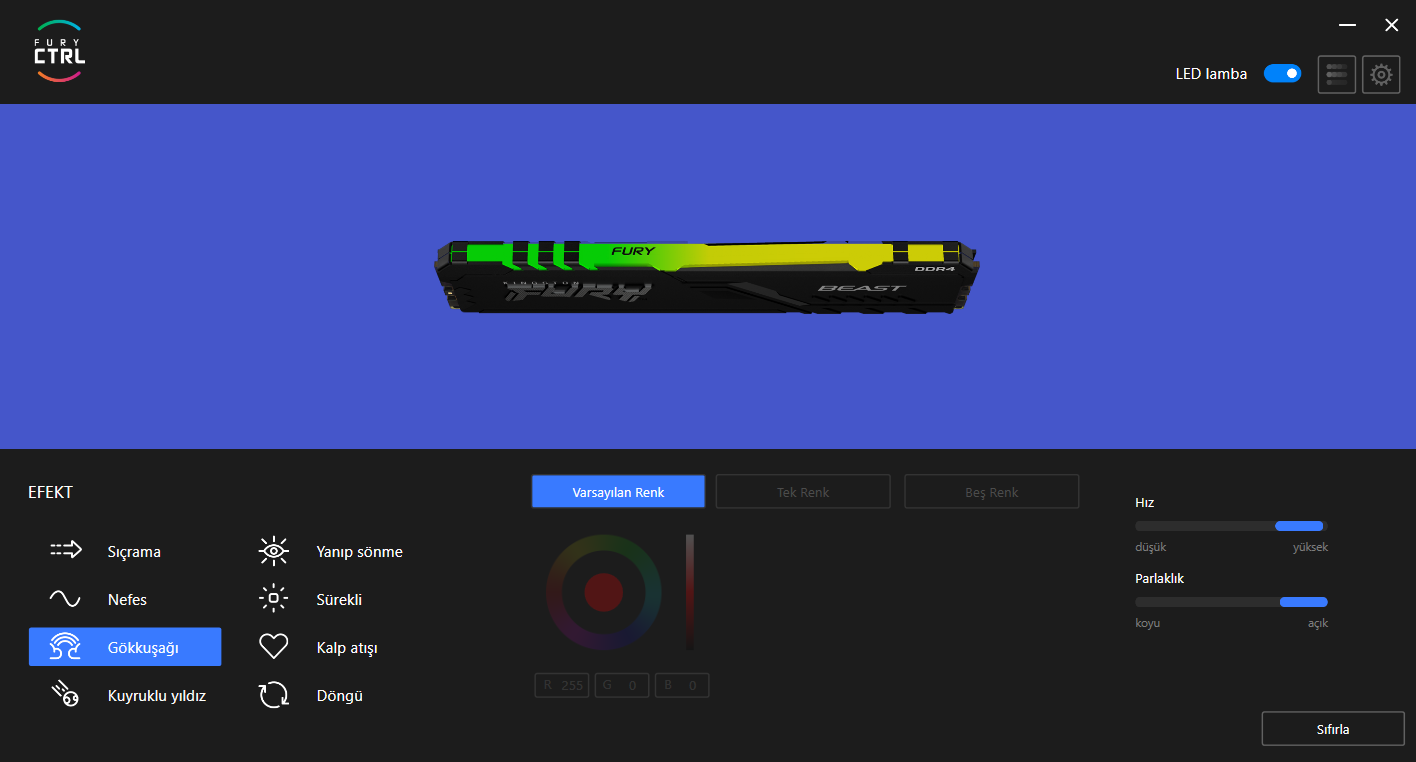This screenshot has width=1416, height=762.
Task: Select the Sıçrama effect
Action: tap(106, 551)
